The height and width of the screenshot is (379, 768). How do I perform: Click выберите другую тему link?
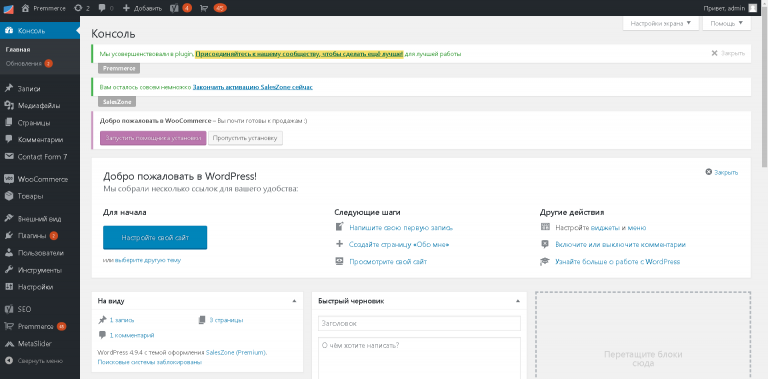tap(148, 261)
